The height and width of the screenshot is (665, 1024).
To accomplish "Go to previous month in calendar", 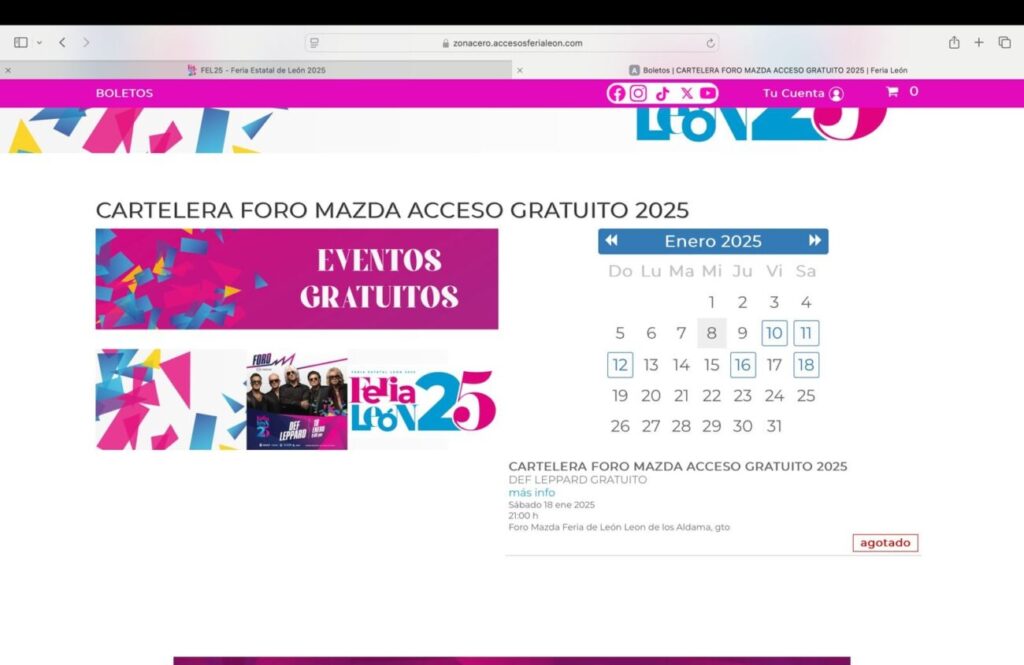I will (612, 241).
